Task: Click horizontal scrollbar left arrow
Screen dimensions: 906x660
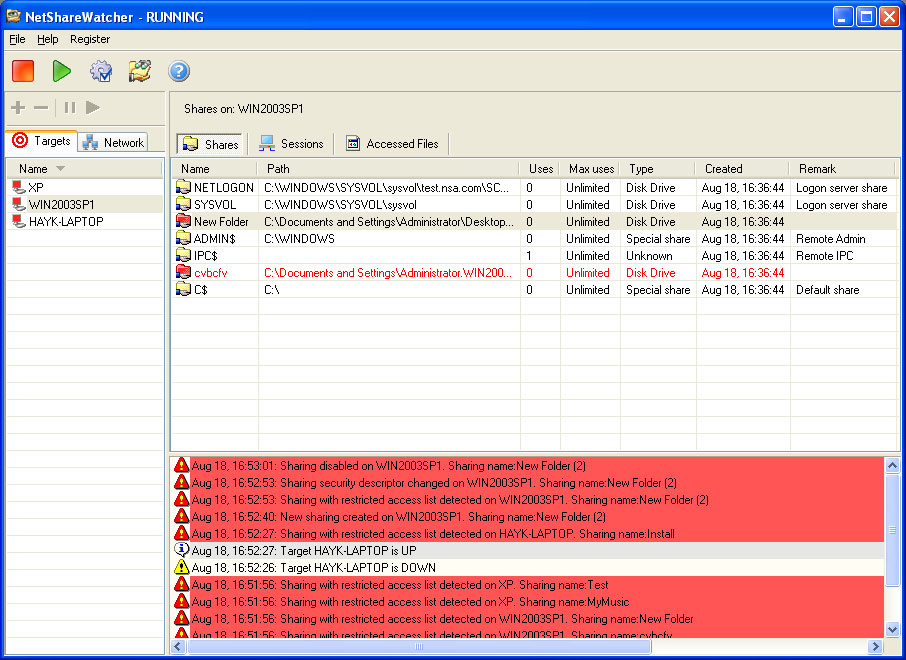Action: [178, 646]
